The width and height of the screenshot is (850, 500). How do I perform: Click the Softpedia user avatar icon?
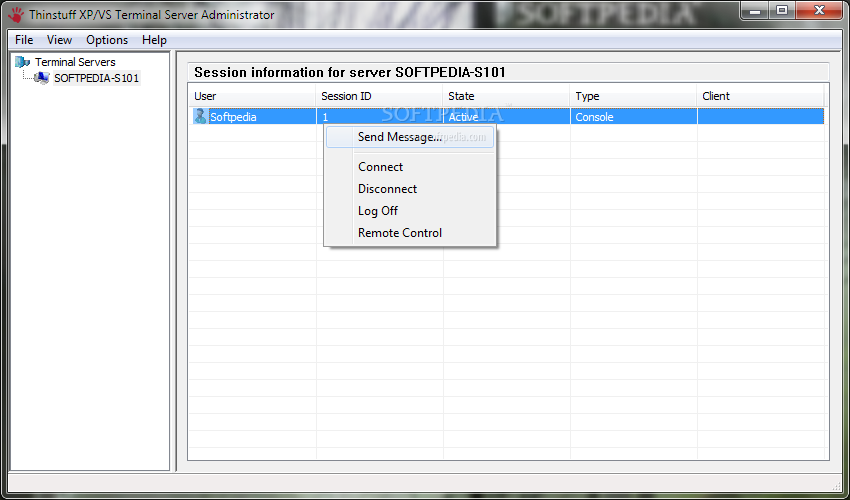[x=200, y=117]
